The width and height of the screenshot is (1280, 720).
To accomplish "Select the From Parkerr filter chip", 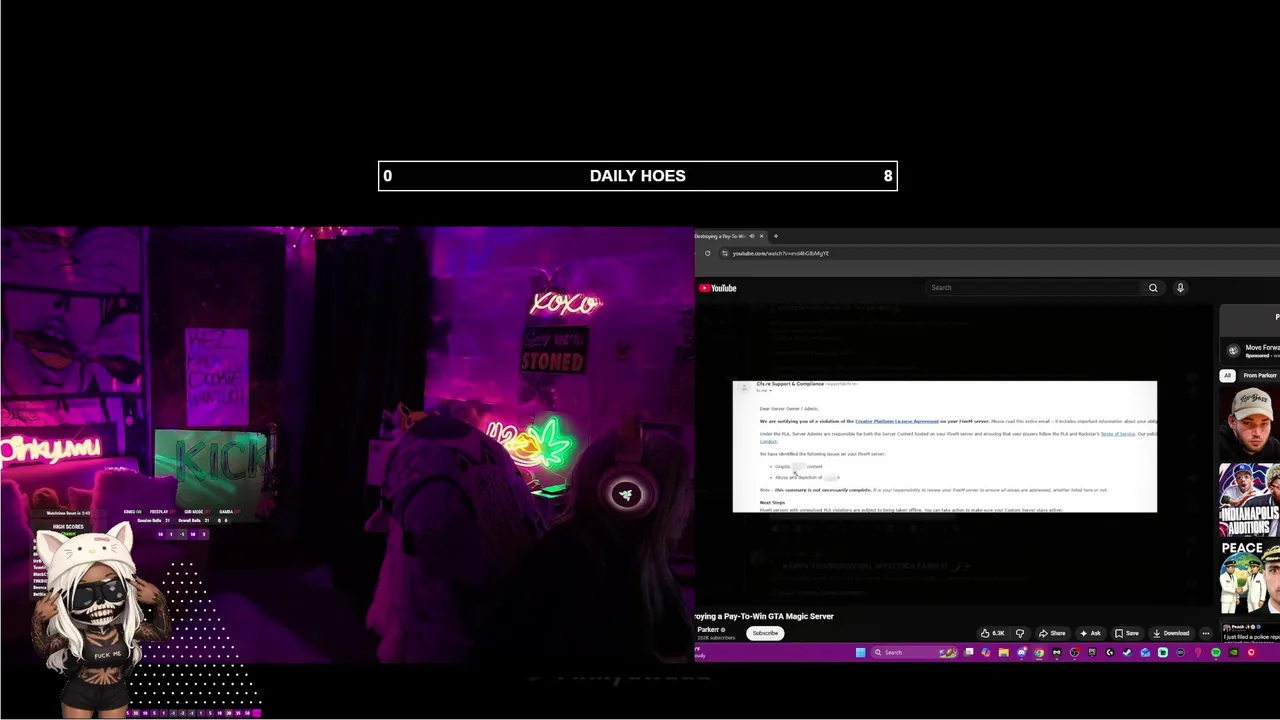I will [x=1259, y=375].
